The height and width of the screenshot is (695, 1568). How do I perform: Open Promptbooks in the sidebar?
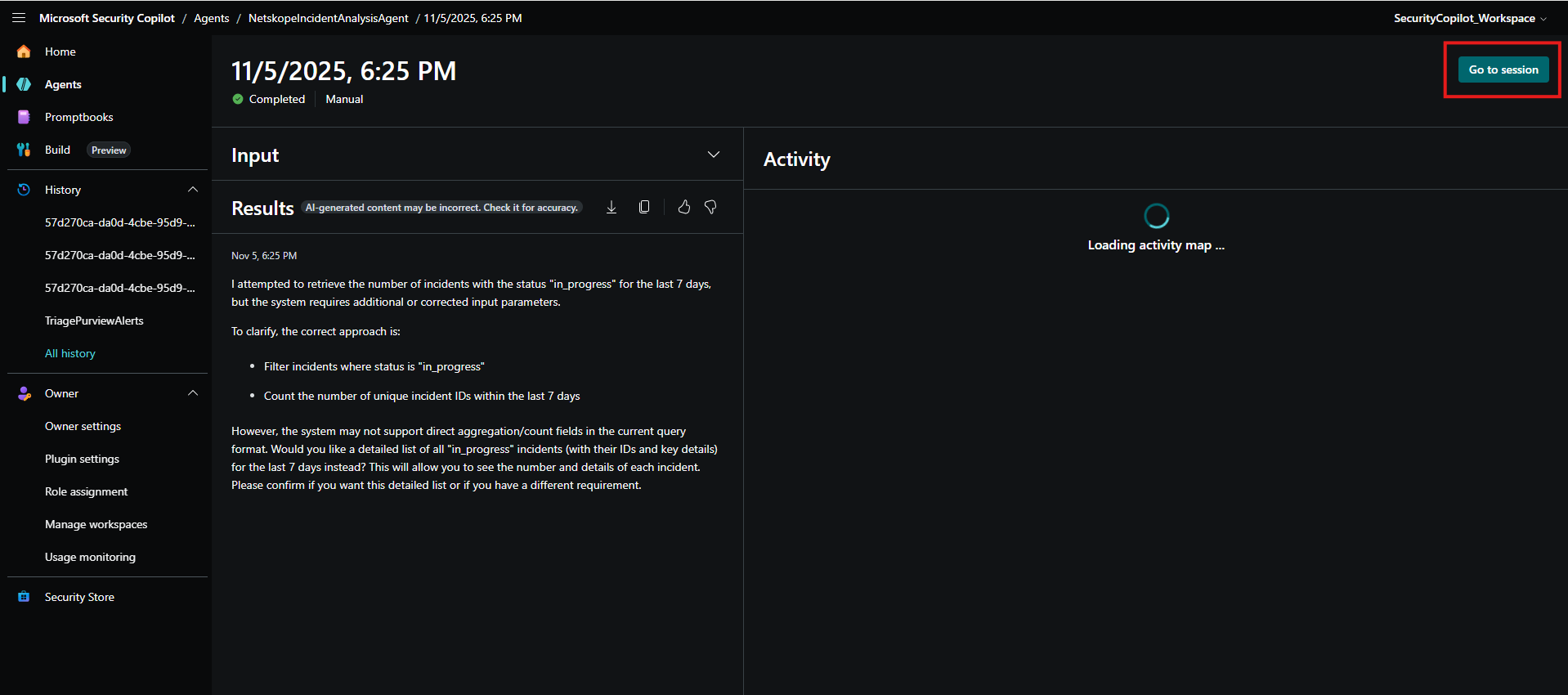(x=79, y=117)
